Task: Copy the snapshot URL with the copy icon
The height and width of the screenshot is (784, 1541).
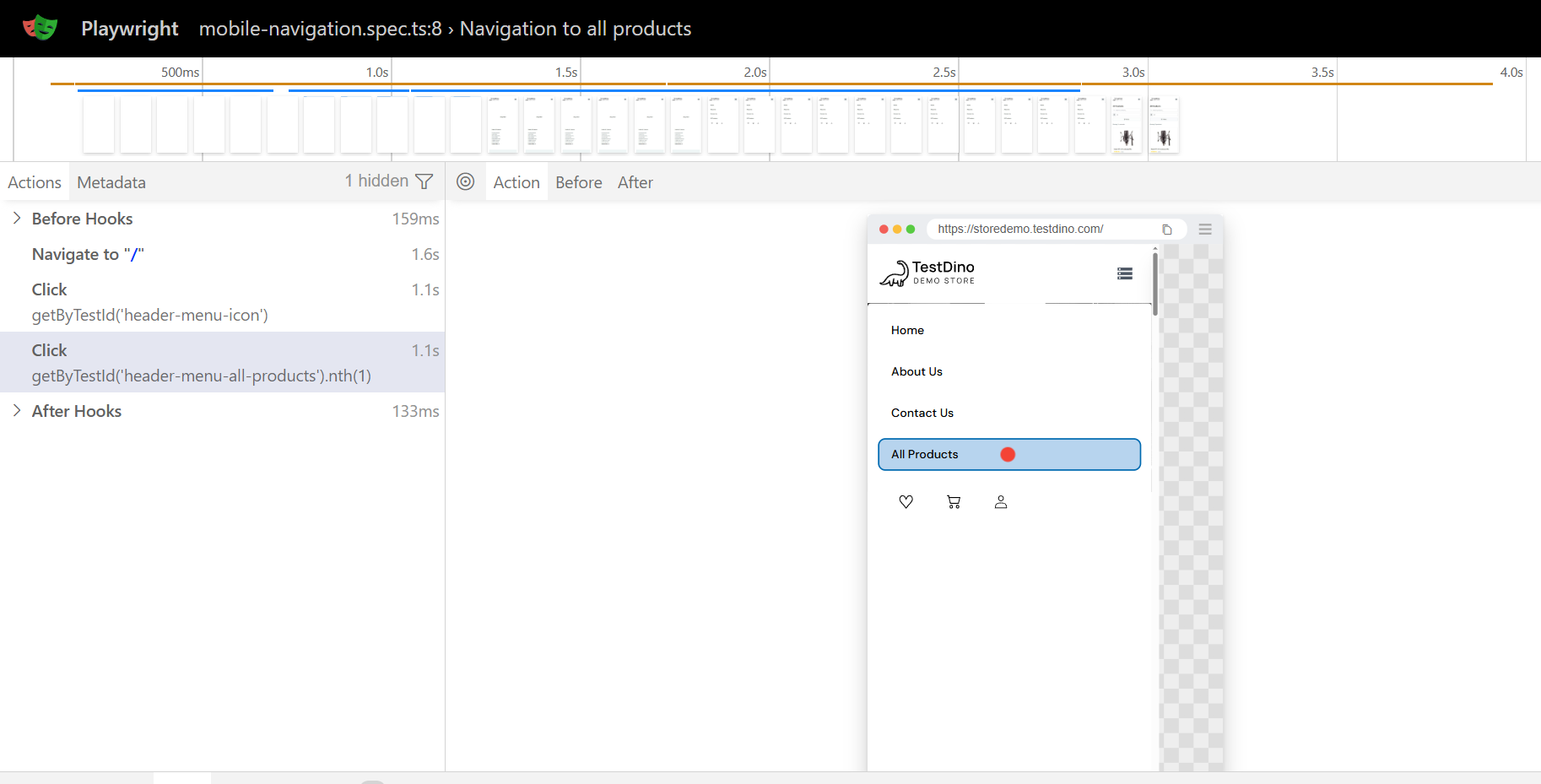Action: (1167, 230)
